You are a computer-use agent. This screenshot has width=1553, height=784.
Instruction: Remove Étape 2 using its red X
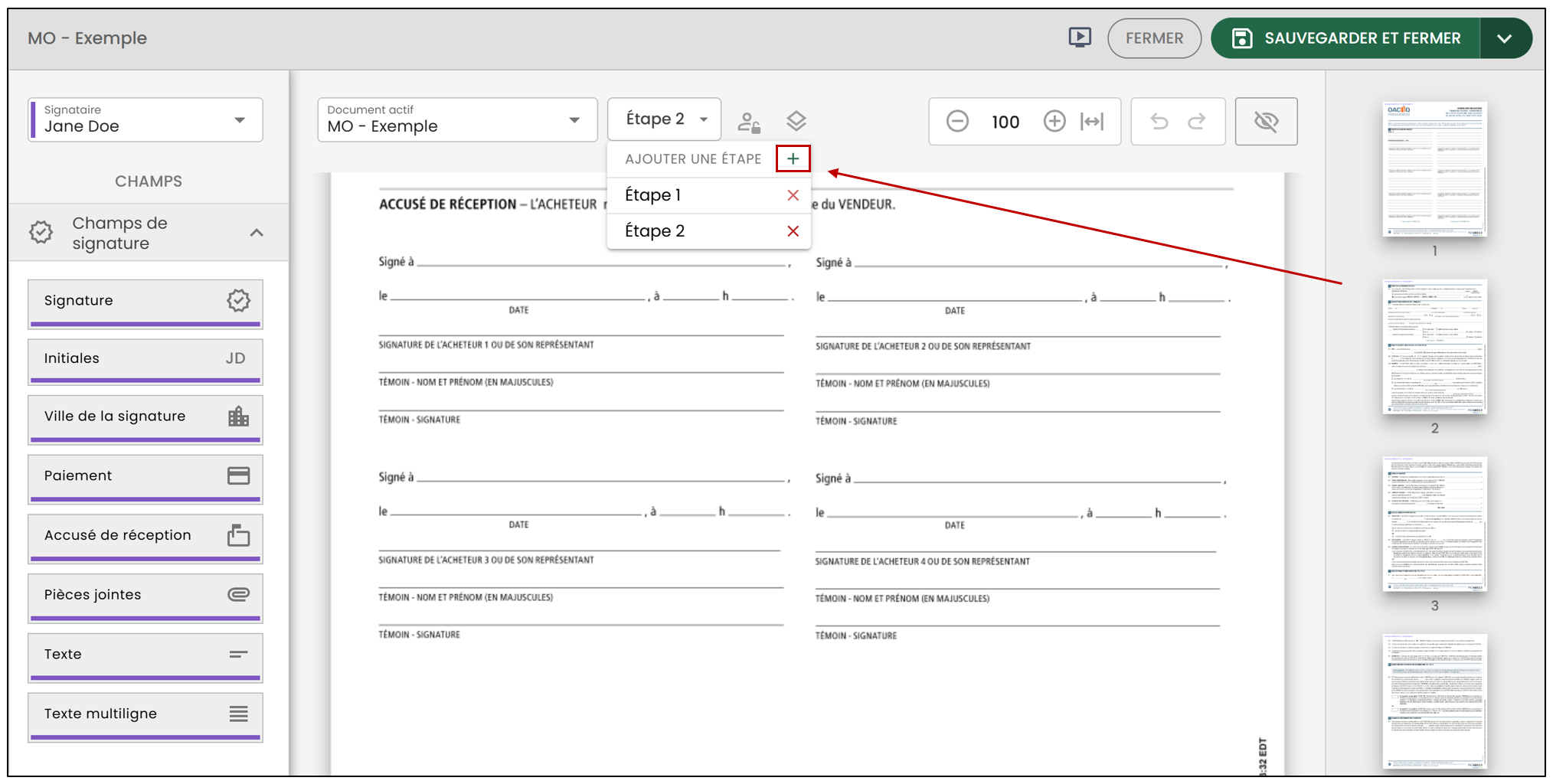click(x=793, y=231)
